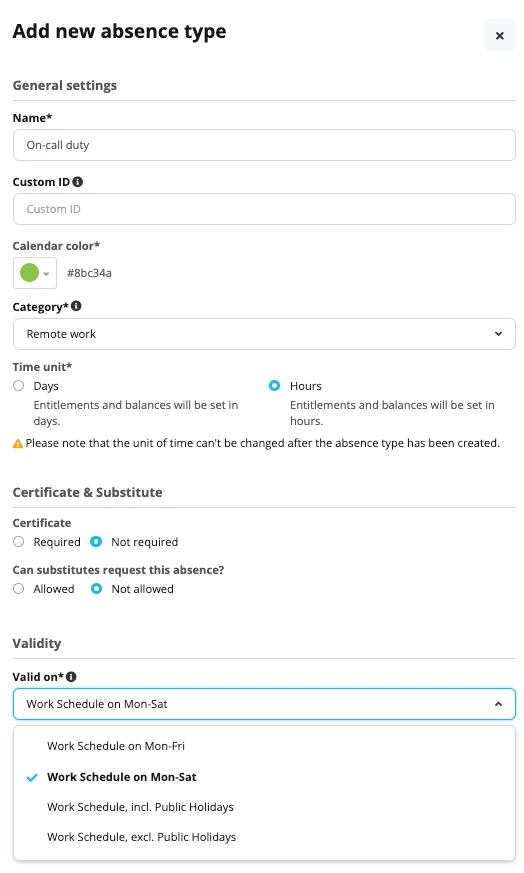
Task: Click the checkmark beside Work Schedule on Mon-Sat
Action: pyautogui.click(x=32, y=777)
